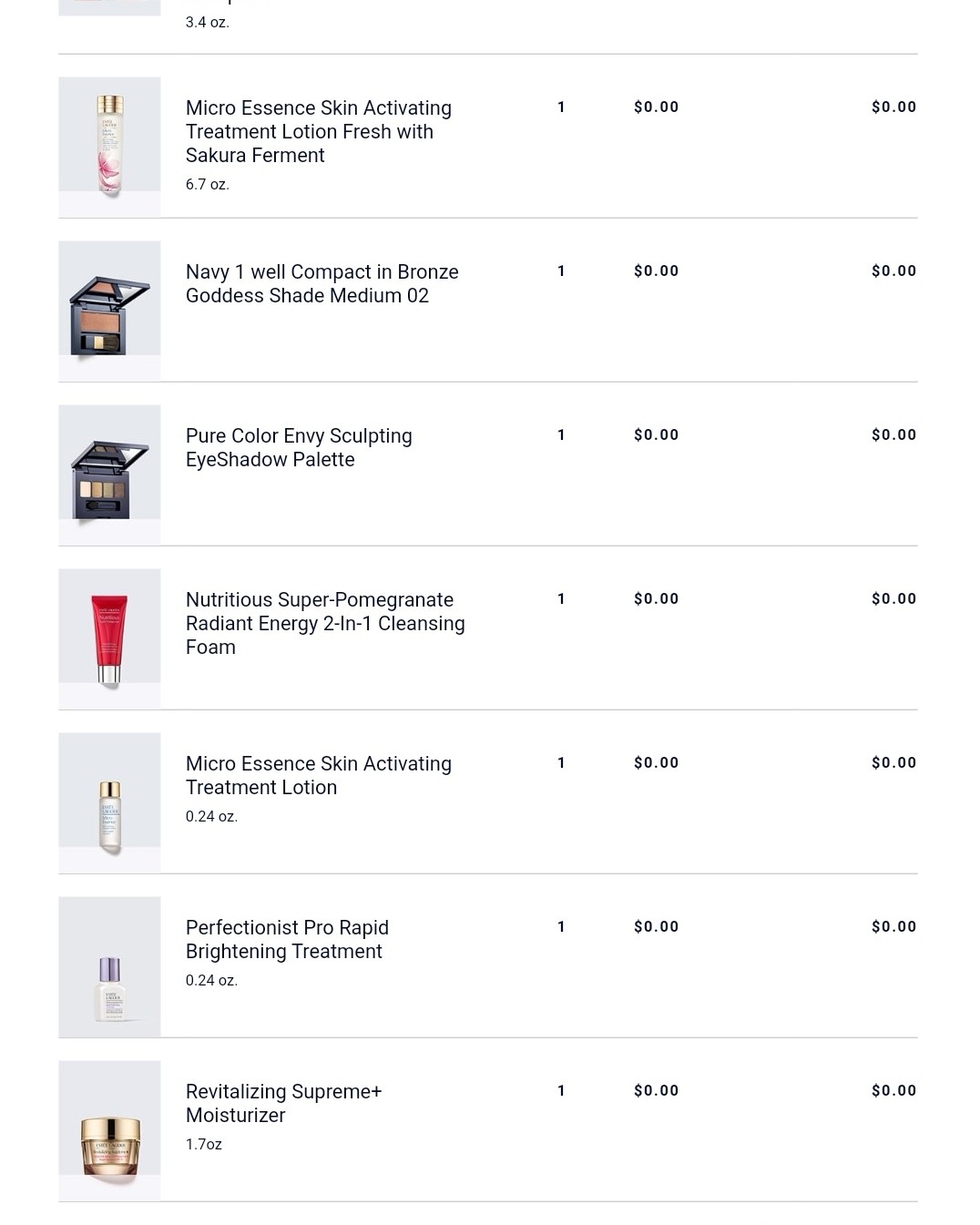This screenshot has width=980, height=1225.
Task: Select the Nutritious Super-Pomegranate Cleansing Foam title
Action: tap(325, 623)
